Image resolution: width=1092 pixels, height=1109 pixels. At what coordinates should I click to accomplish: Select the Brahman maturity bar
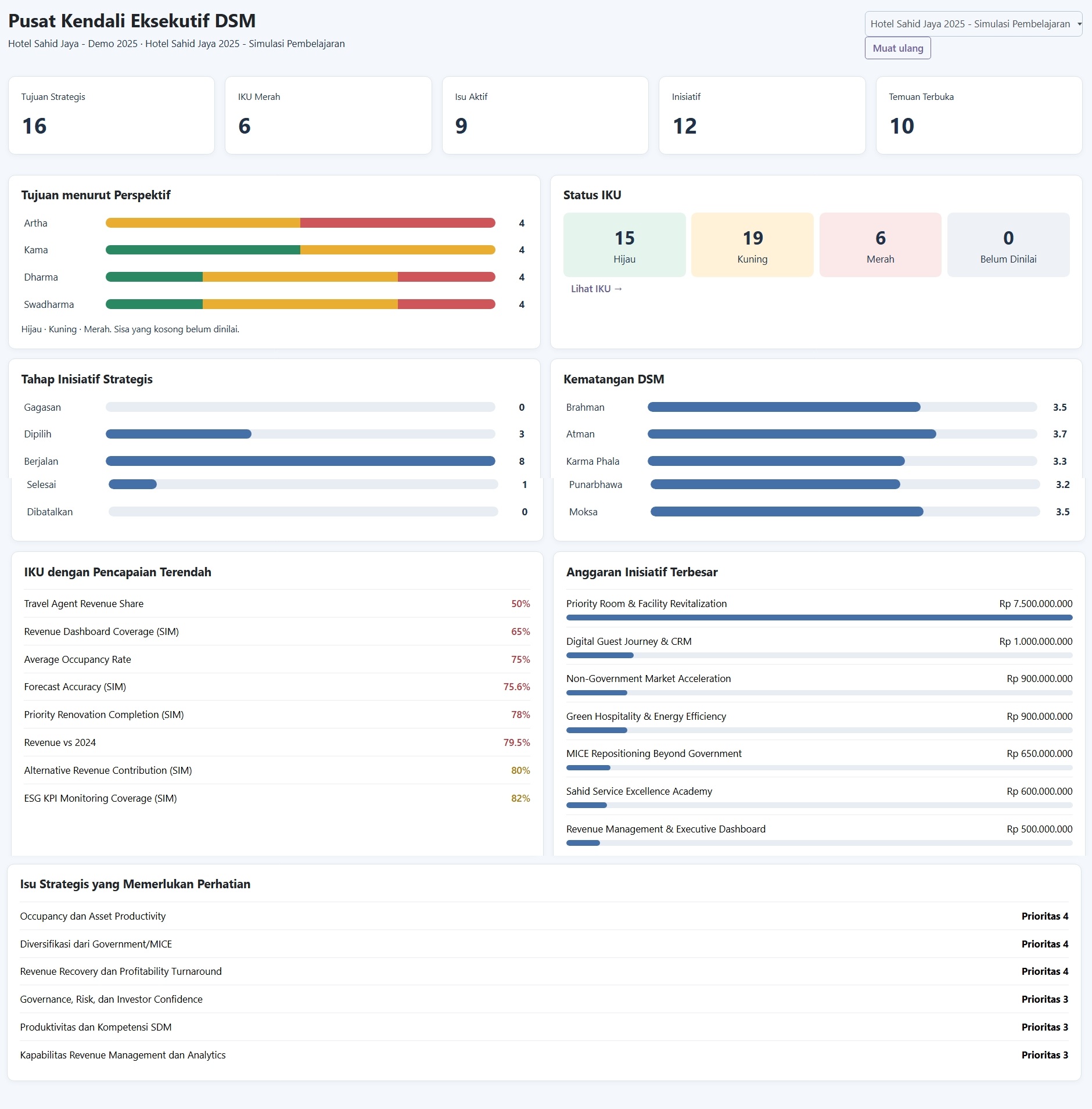[x=842, y=407]
